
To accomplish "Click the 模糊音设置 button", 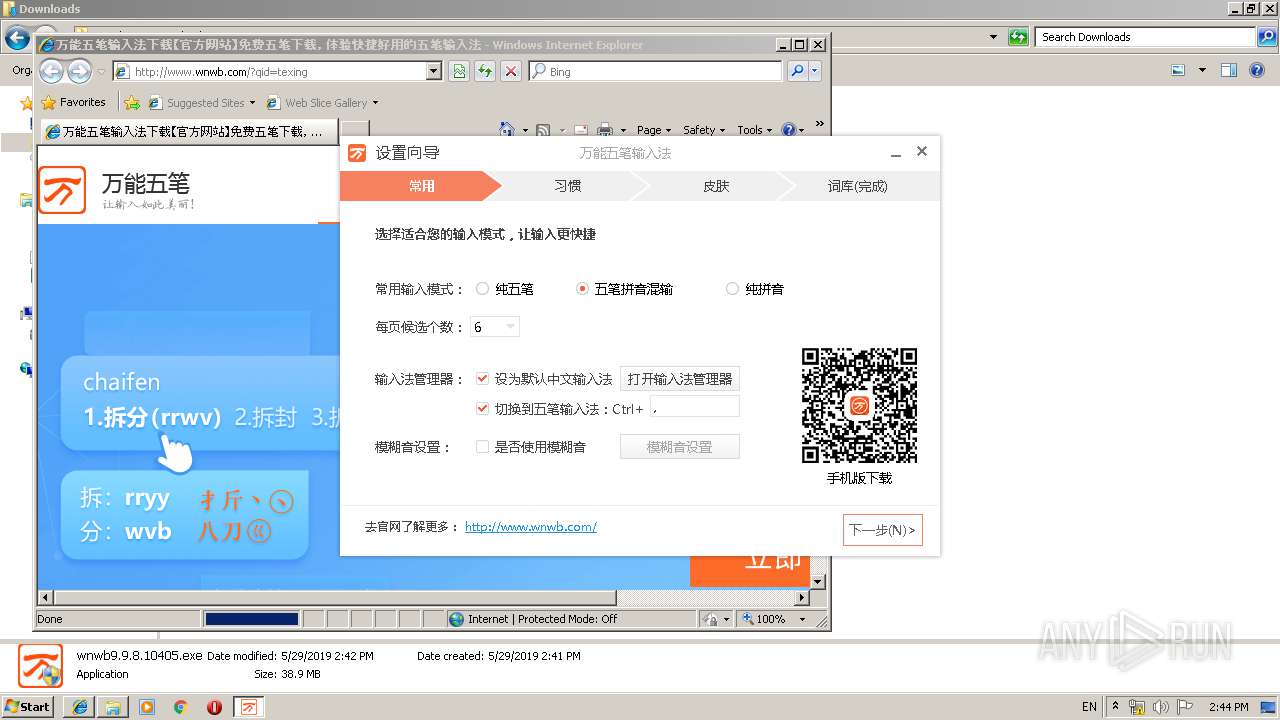I will [680, 447].
